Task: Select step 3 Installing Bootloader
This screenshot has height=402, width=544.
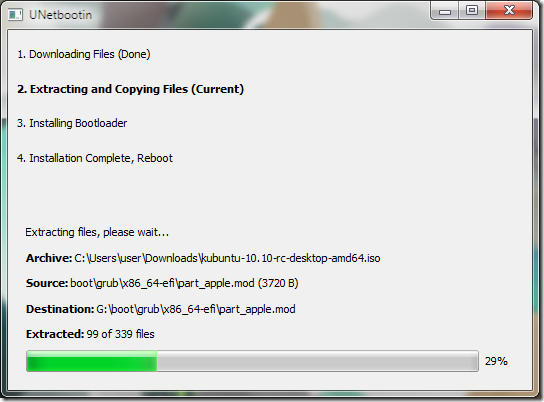Action: (x=72, y=123)
